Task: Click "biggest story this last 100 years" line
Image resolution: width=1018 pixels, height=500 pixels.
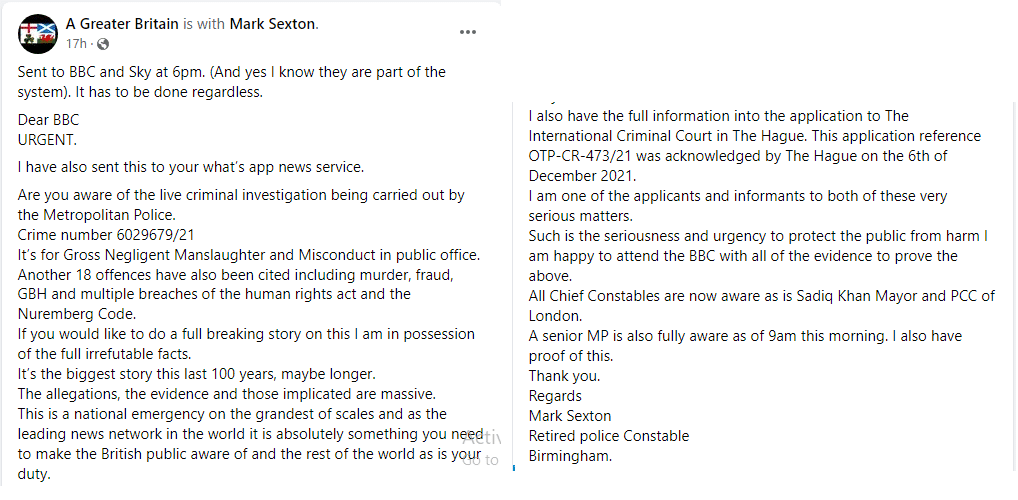Action: tap(196, 374)
